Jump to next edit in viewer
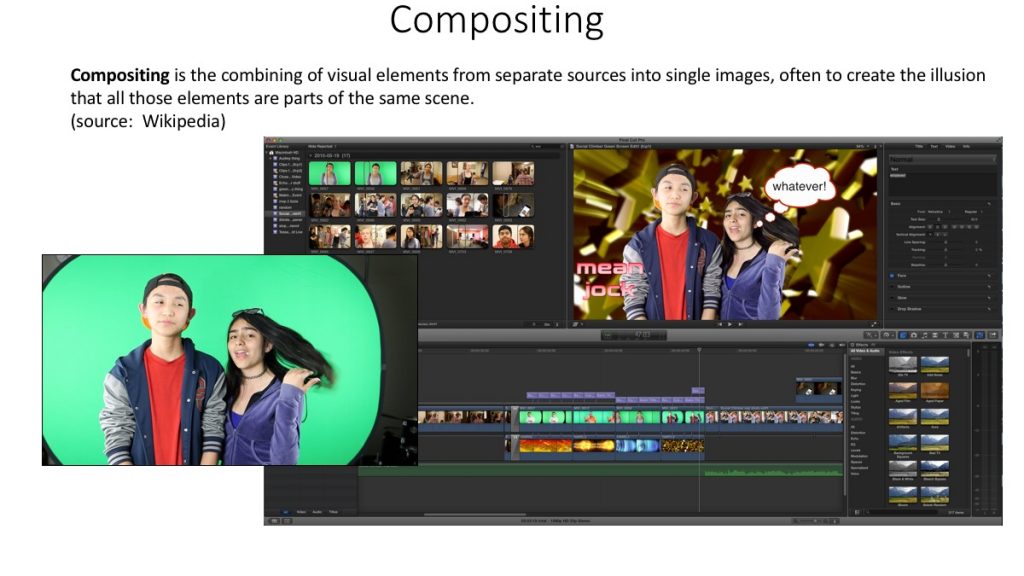The width and height of the screenshot is (1024, 576). pyautogui.click(x=741, y=324)
